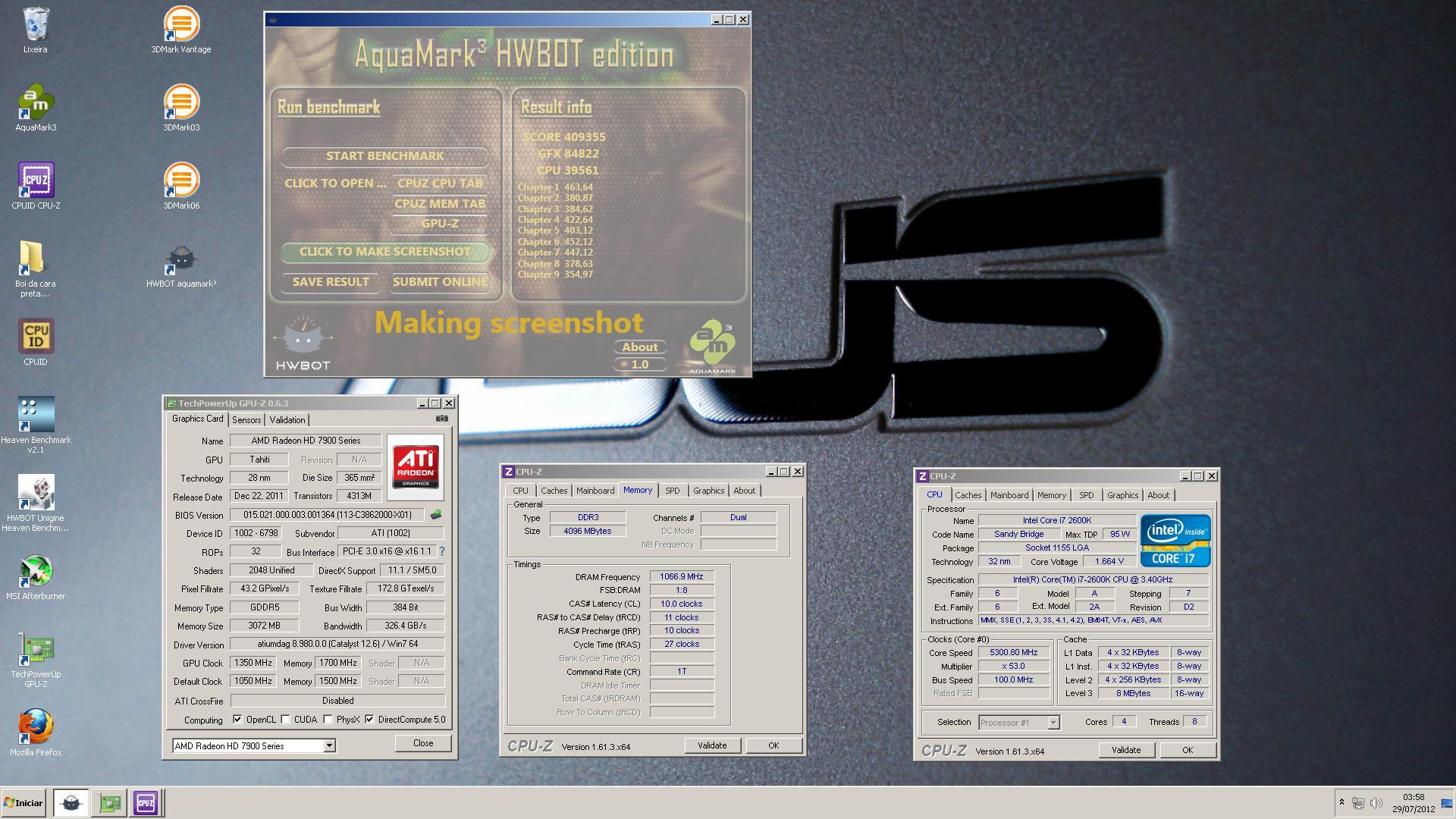Open Graphics tab in CPU-Z CPU window
Image resolution: width=1456 pixels, height=819 pixels.
[1122, 495]
